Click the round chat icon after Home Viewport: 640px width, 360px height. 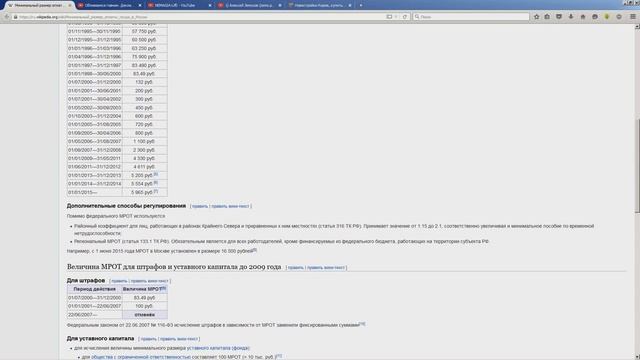595,17
